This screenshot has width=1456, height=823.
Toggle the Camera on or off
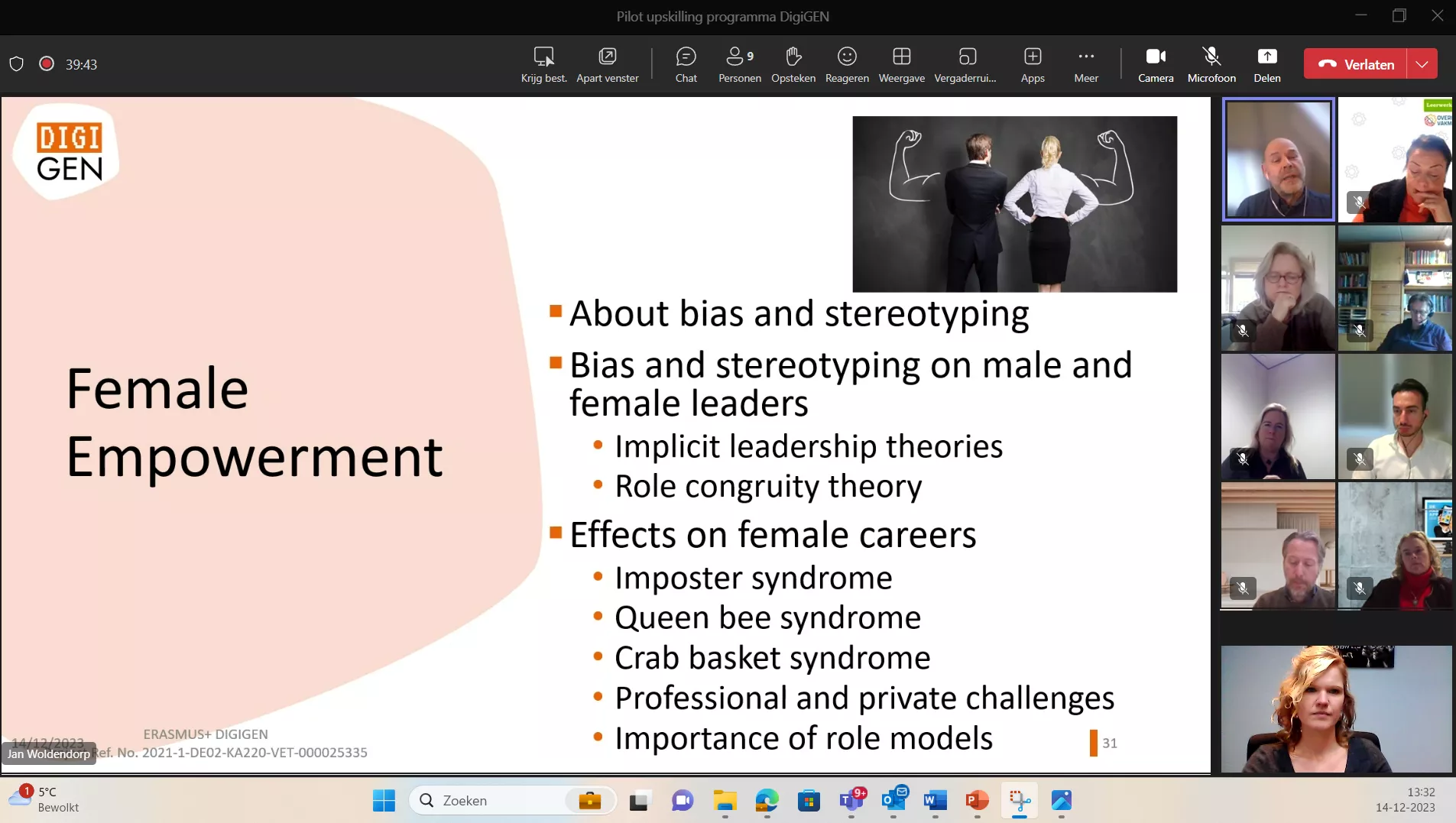1156,64
